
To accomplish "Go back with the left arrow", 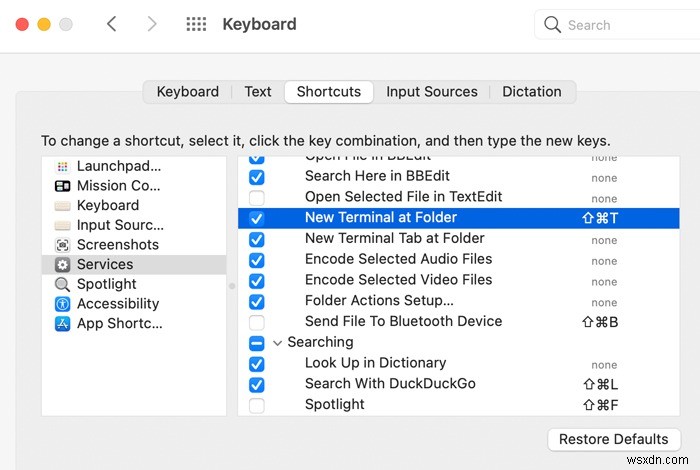I will [x=112, y=24].
